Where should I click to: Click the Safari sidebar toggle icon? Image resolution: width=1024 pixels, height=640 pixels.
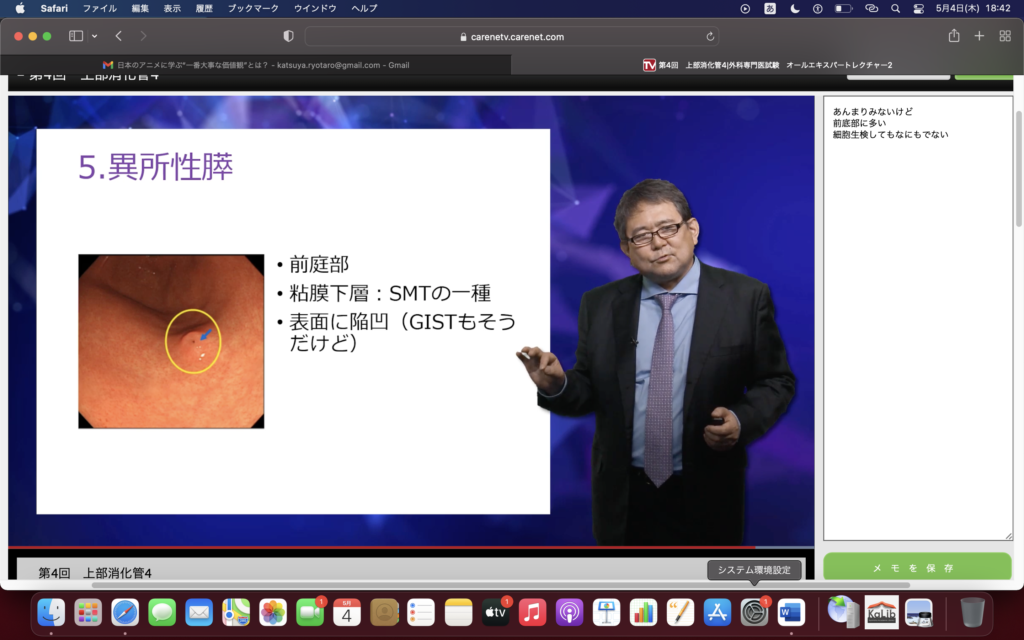(x=76, y=36)
